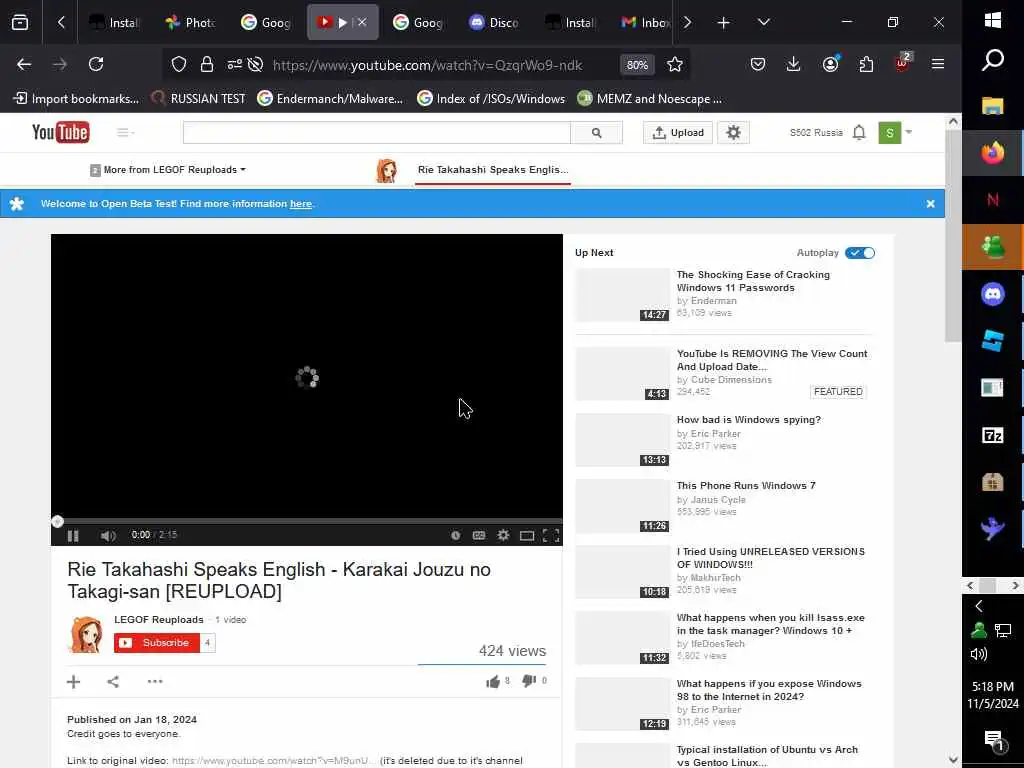Click thumbnail for 'I Tried Using UNRELEASED VERSIONS' video
This screenshot has width=1024, height=768.
(x=622, y=572)
